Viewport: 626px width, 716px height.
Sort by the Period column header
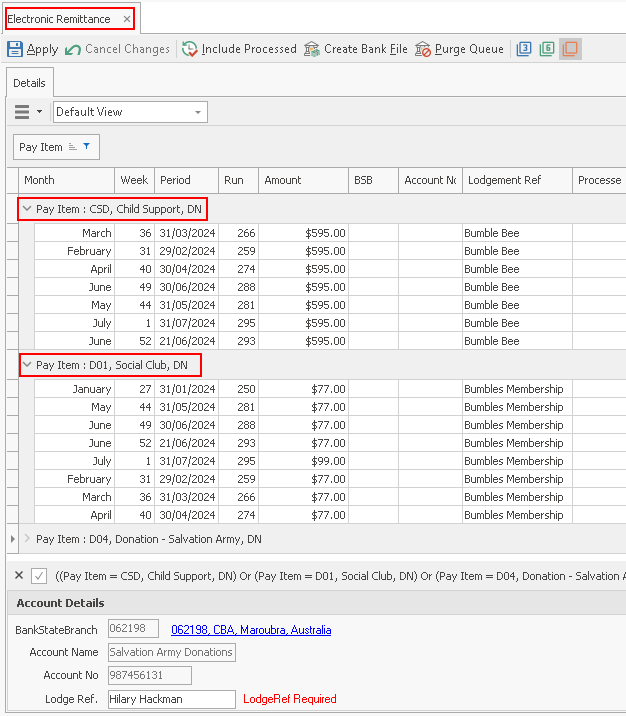[186, 180]
